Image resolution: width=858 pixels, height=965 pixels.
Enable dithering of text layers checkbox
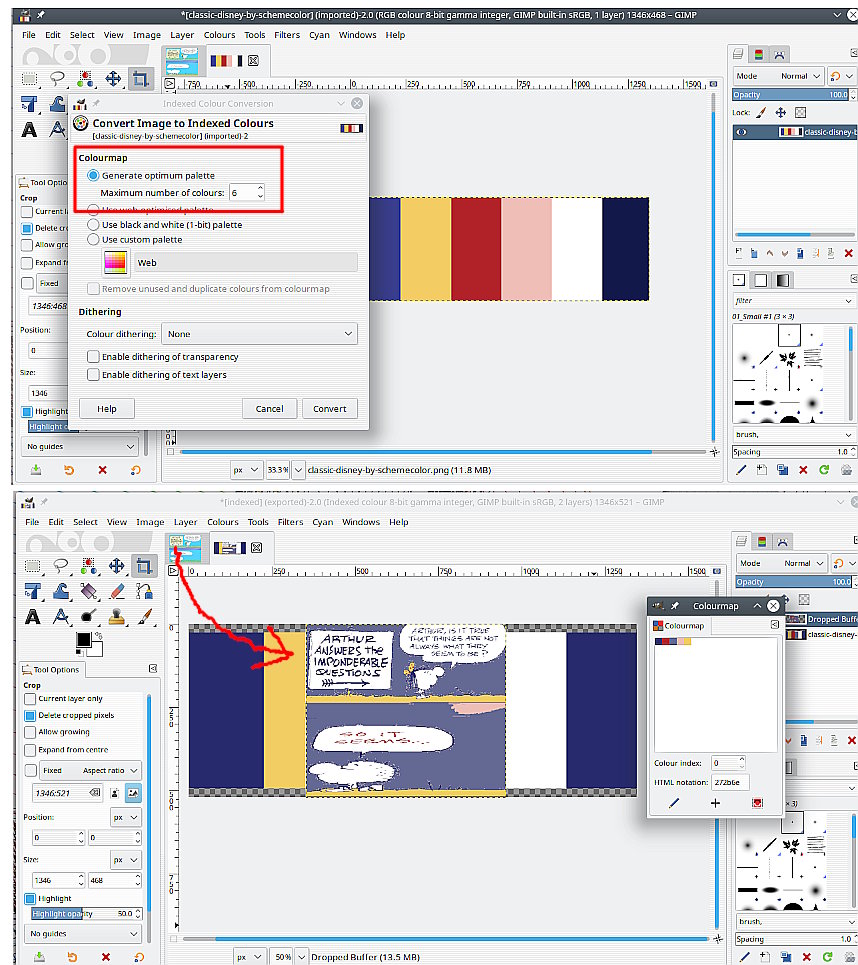[x=93, y=375]
